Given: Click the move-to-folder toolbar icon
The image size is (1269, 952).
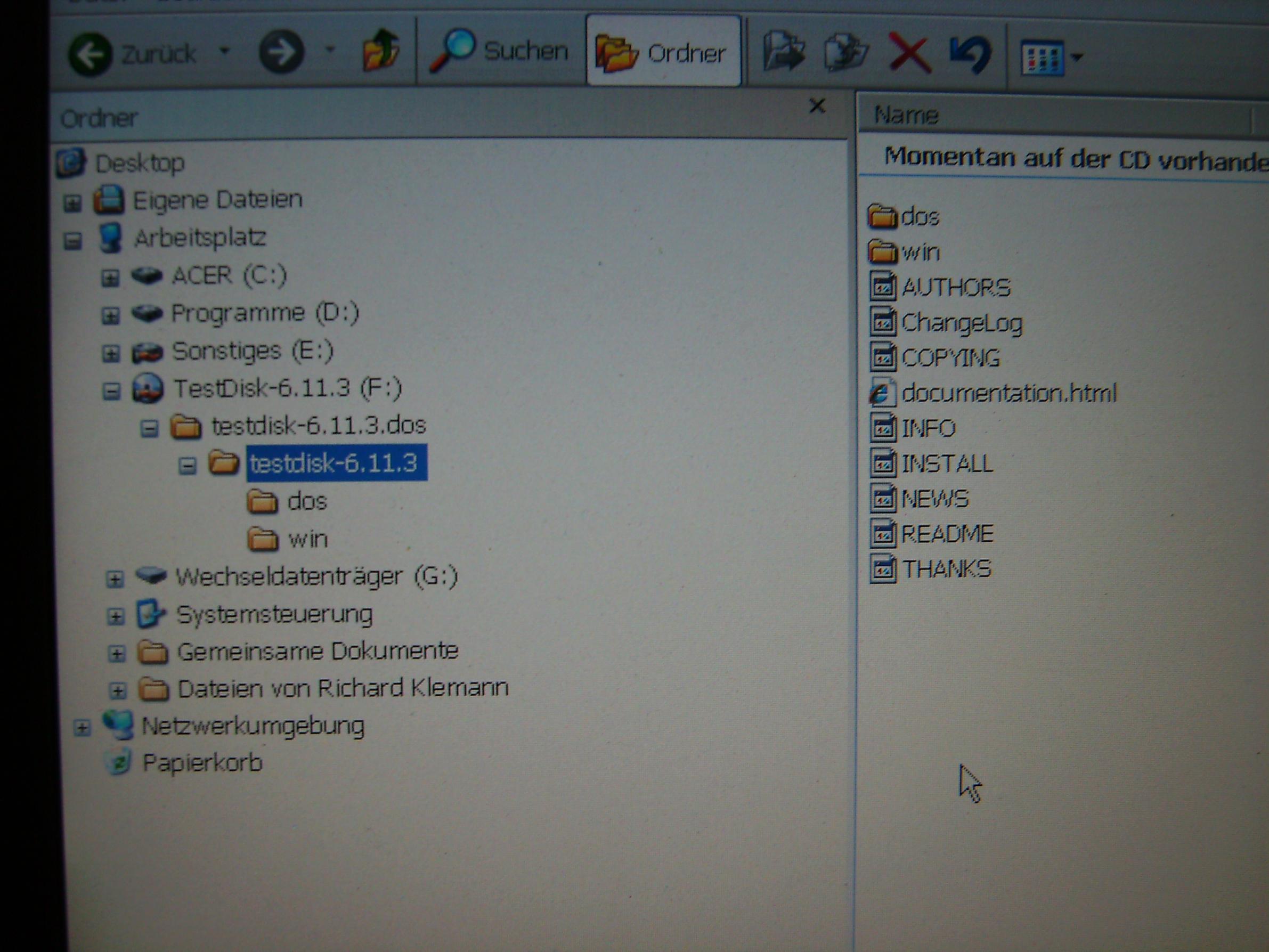Looking at the screenshot, I should (x=784, y=52).
